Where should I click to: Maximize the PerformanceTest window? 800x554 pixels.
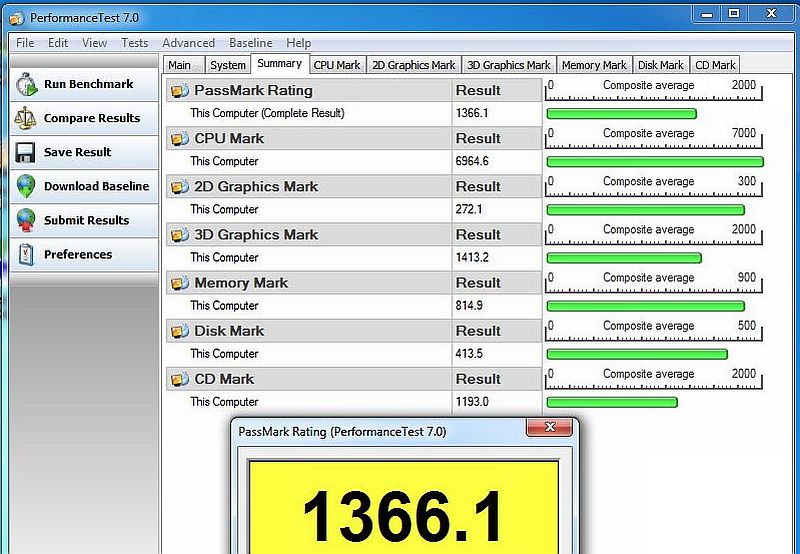[x=734, y=14]
